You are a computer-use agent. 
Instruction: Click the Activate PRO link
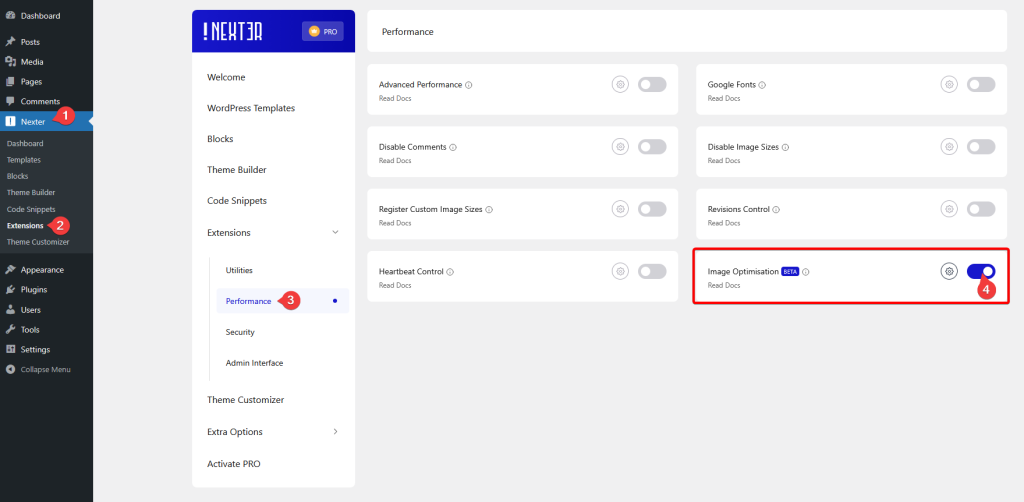tap(233, 464)
